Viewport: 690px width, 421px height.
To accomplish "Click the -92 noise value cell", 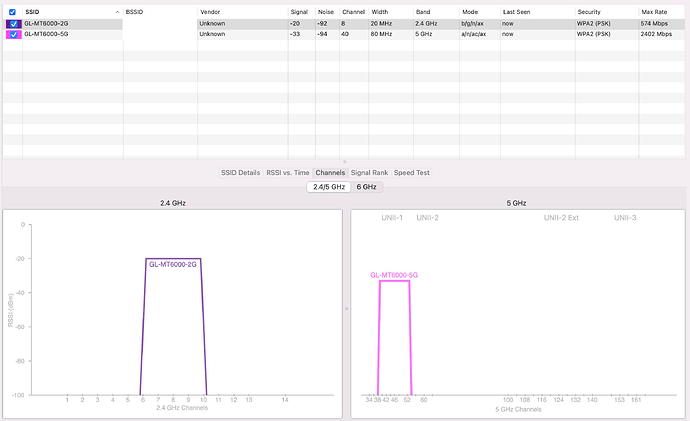I will point(322,24).
